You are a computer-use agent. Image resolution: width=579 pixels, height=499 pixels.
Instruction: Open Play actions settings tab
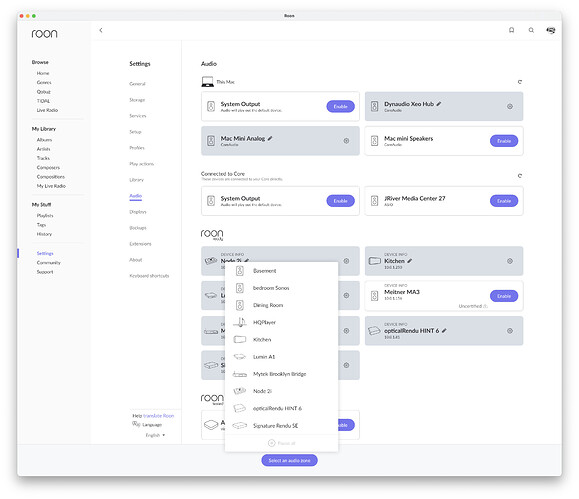click(141, 164)
